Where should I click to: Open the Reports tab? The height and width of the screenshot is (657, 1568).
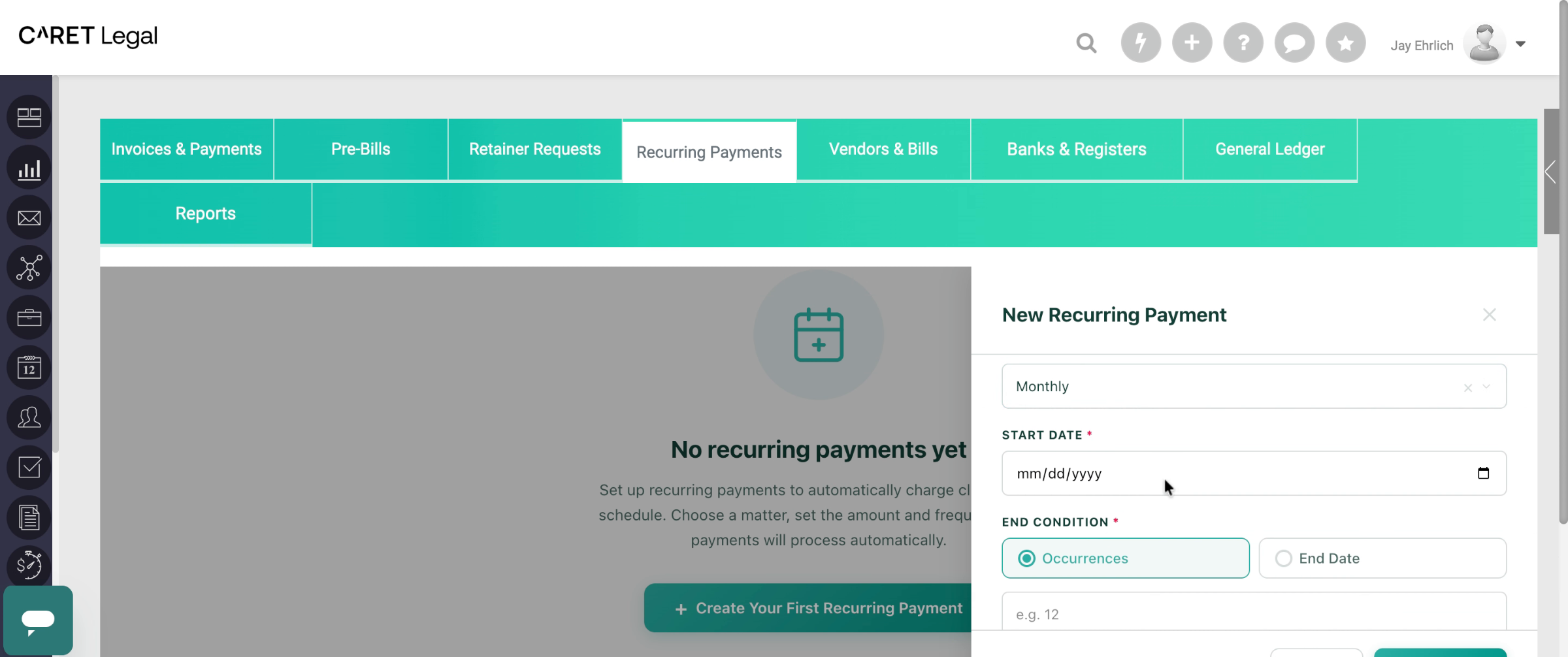coord(205,213)
